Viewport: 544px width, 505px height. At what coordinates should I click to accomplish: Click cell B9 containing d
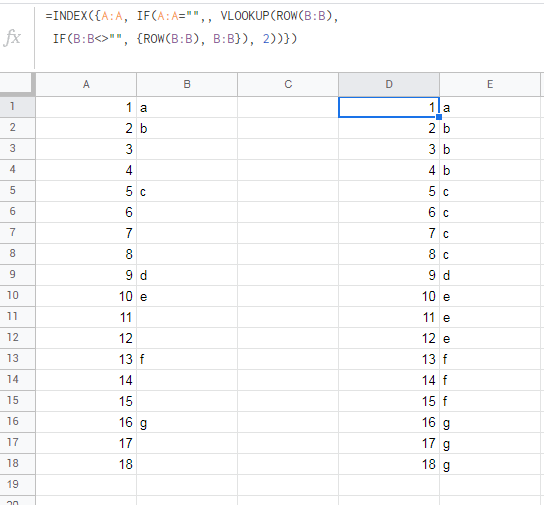187,275
